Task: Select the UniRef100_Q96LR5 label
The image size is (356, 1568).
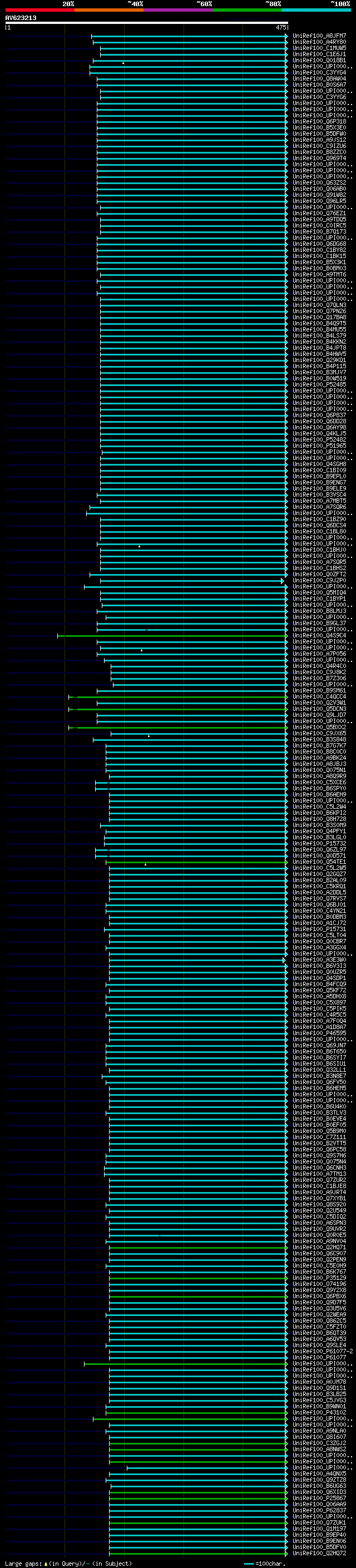Action: pyautogui.click(x=319, y=201)
